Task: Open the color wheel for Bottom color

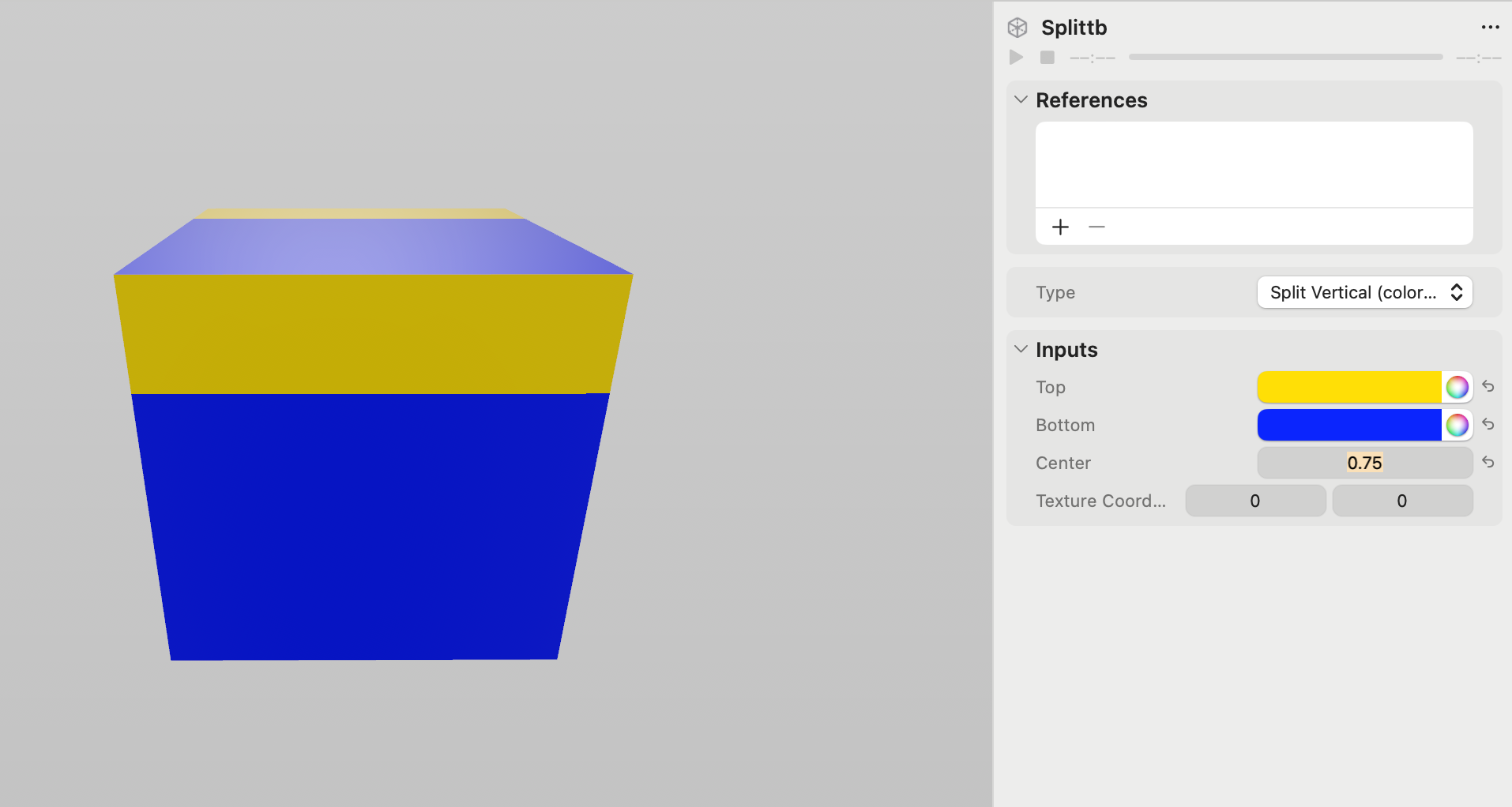Action: [1457, 425]
